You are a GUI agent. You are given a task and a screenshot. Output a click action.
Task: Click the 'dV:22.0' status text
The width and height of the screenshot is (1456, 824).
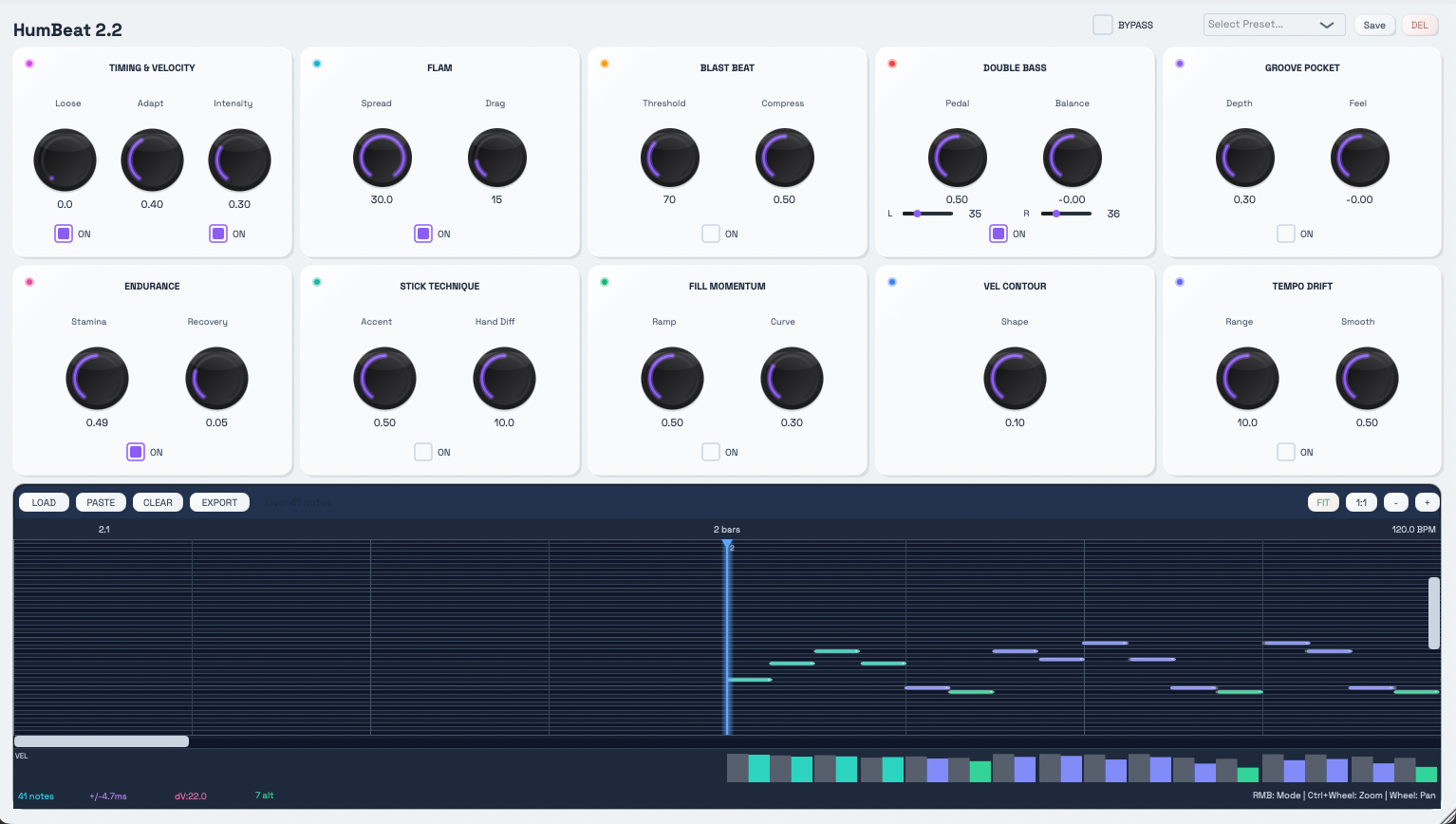[191, 796]
